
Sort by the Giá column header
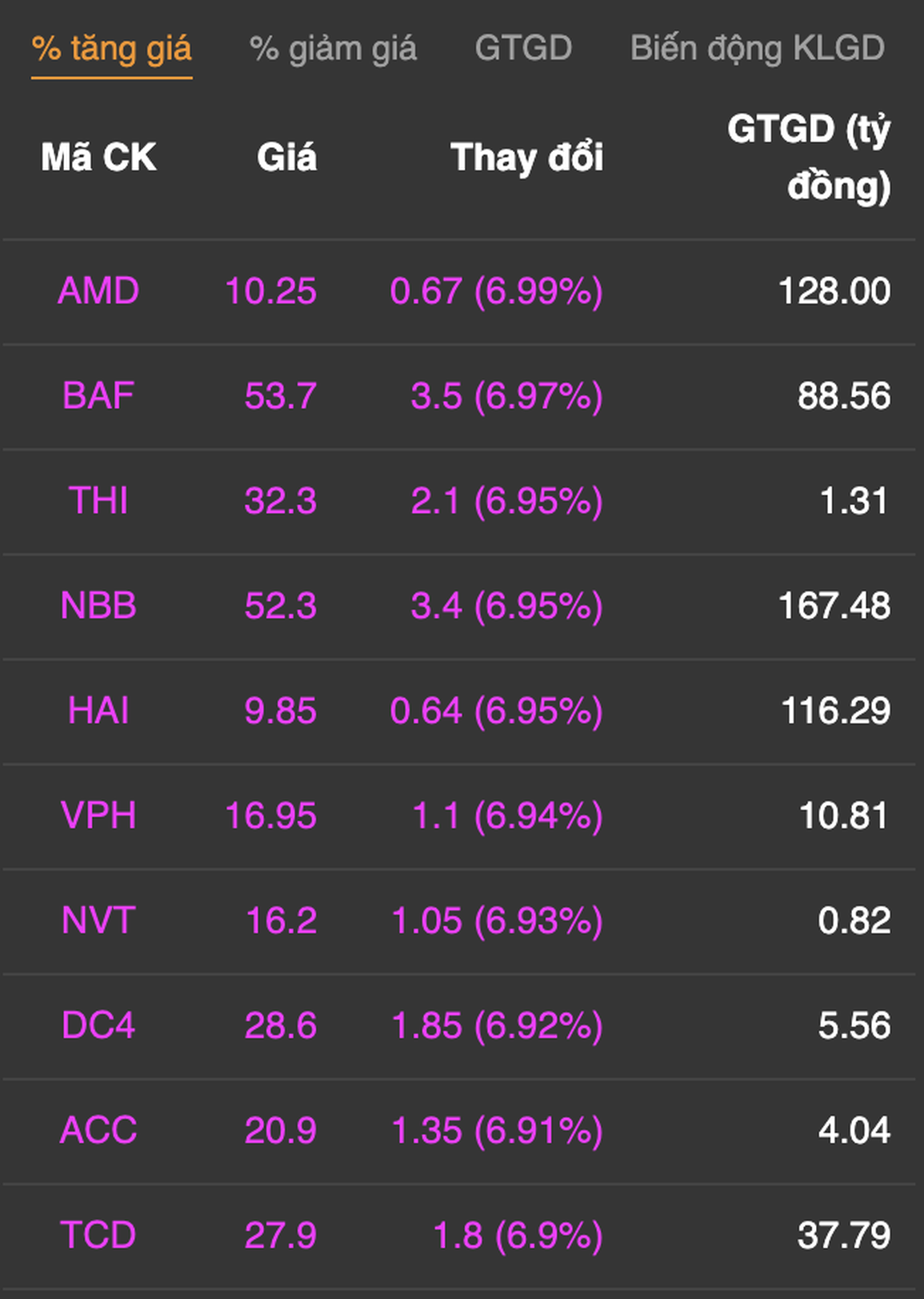point(286,157)
